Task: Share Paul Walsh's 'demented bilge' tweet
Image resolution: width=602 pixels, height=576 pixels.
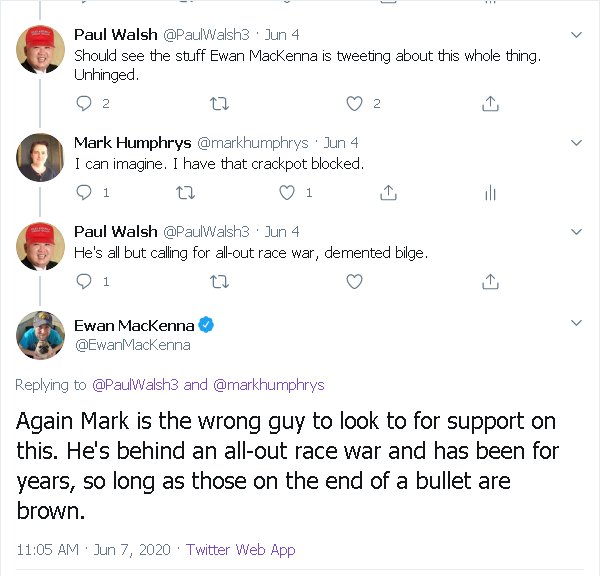Action: click(490, 282)
